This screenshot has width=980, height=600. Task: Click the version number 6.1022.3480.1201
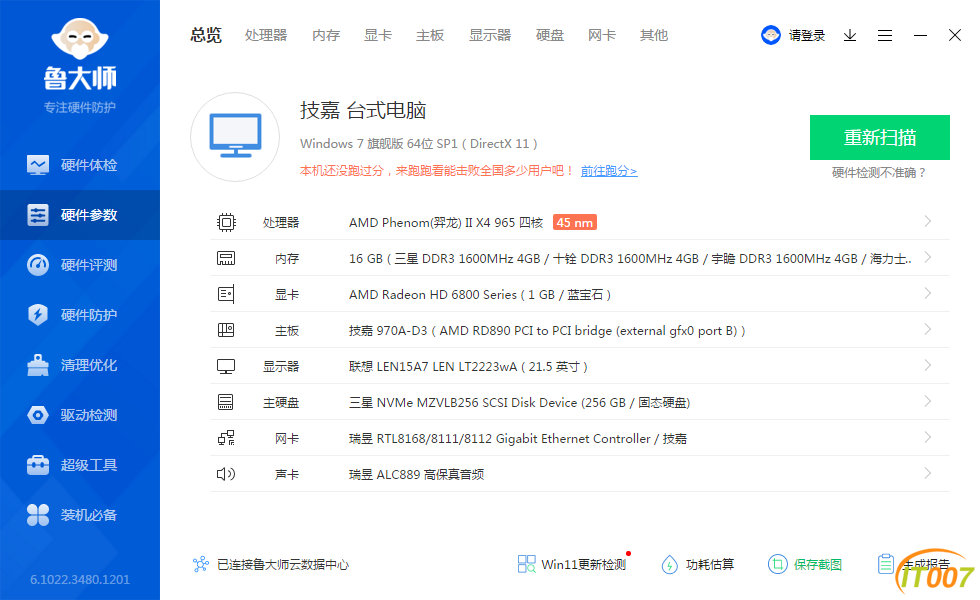(80, 579)
